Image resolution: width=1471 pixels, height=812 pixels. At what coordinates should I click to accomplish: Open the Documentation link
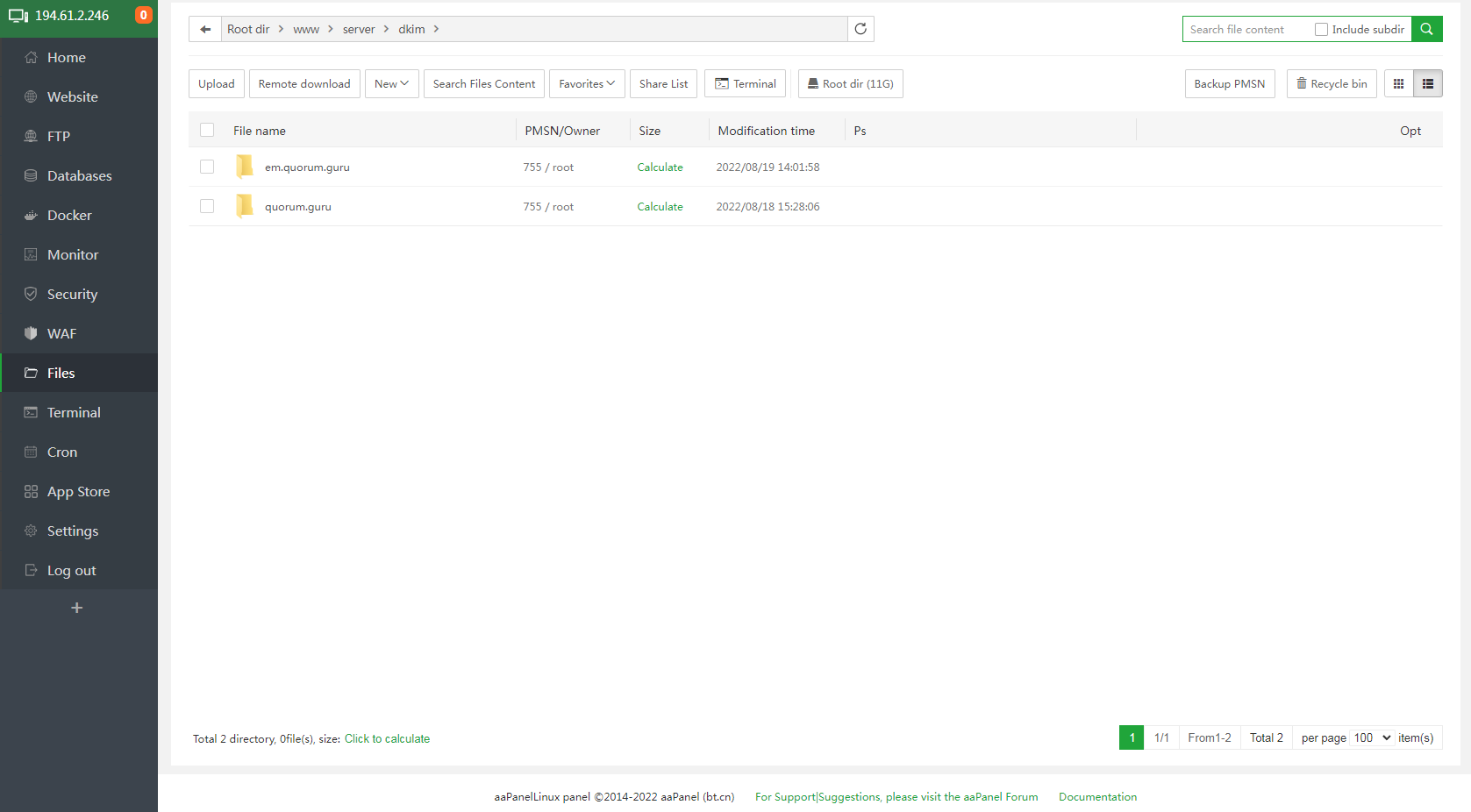pyautogui.click(x=1097, y=796)
